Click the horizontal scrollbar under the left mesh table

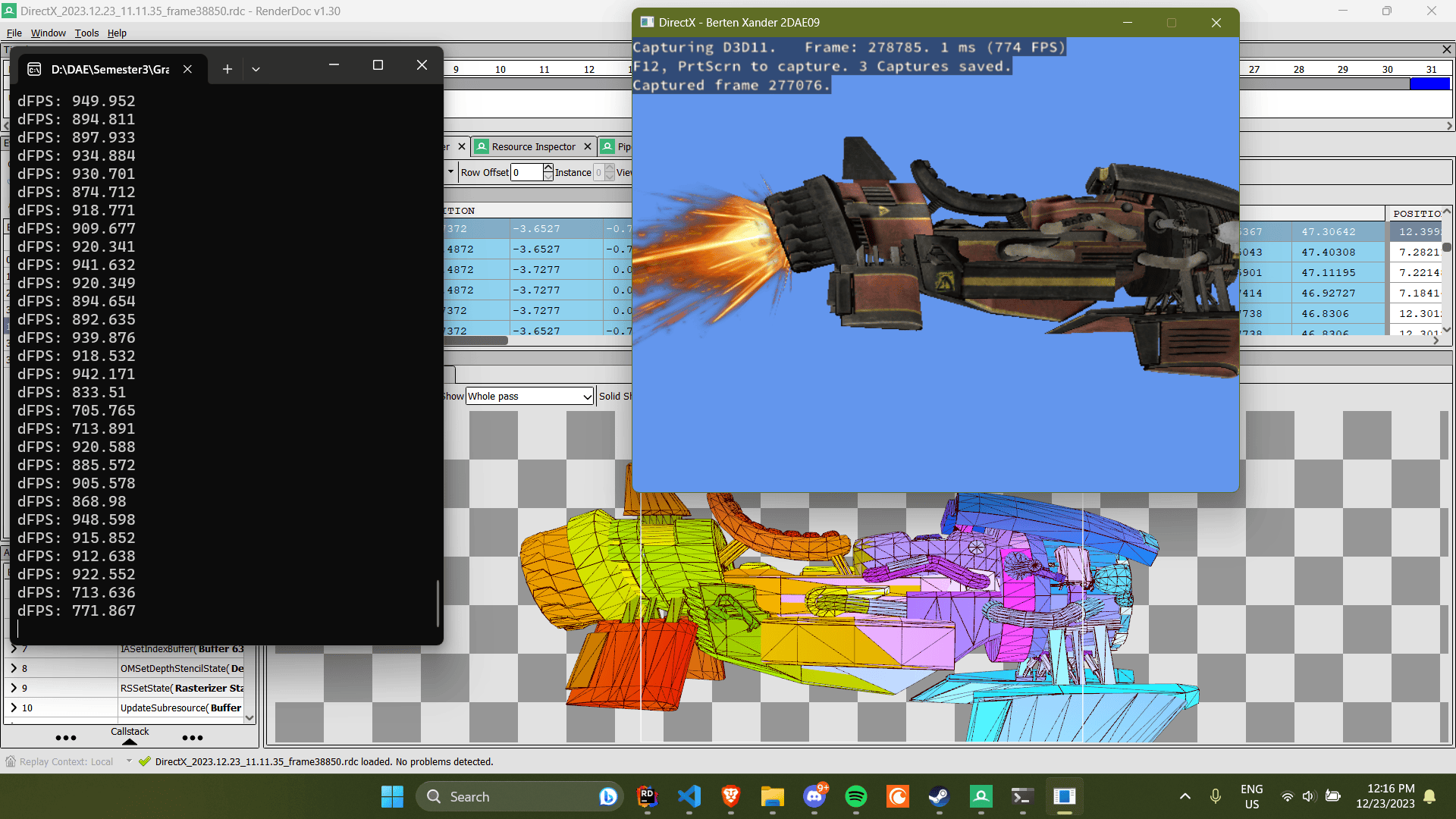[x=476, y=340]
